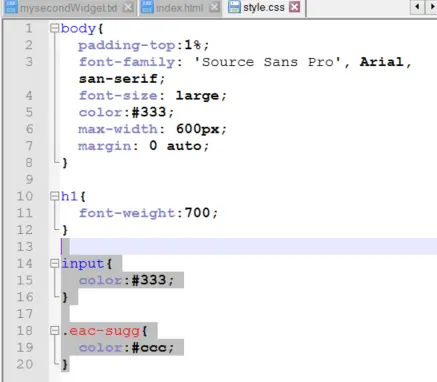Click the 'font-family' property text

click(x=127, y=62)
